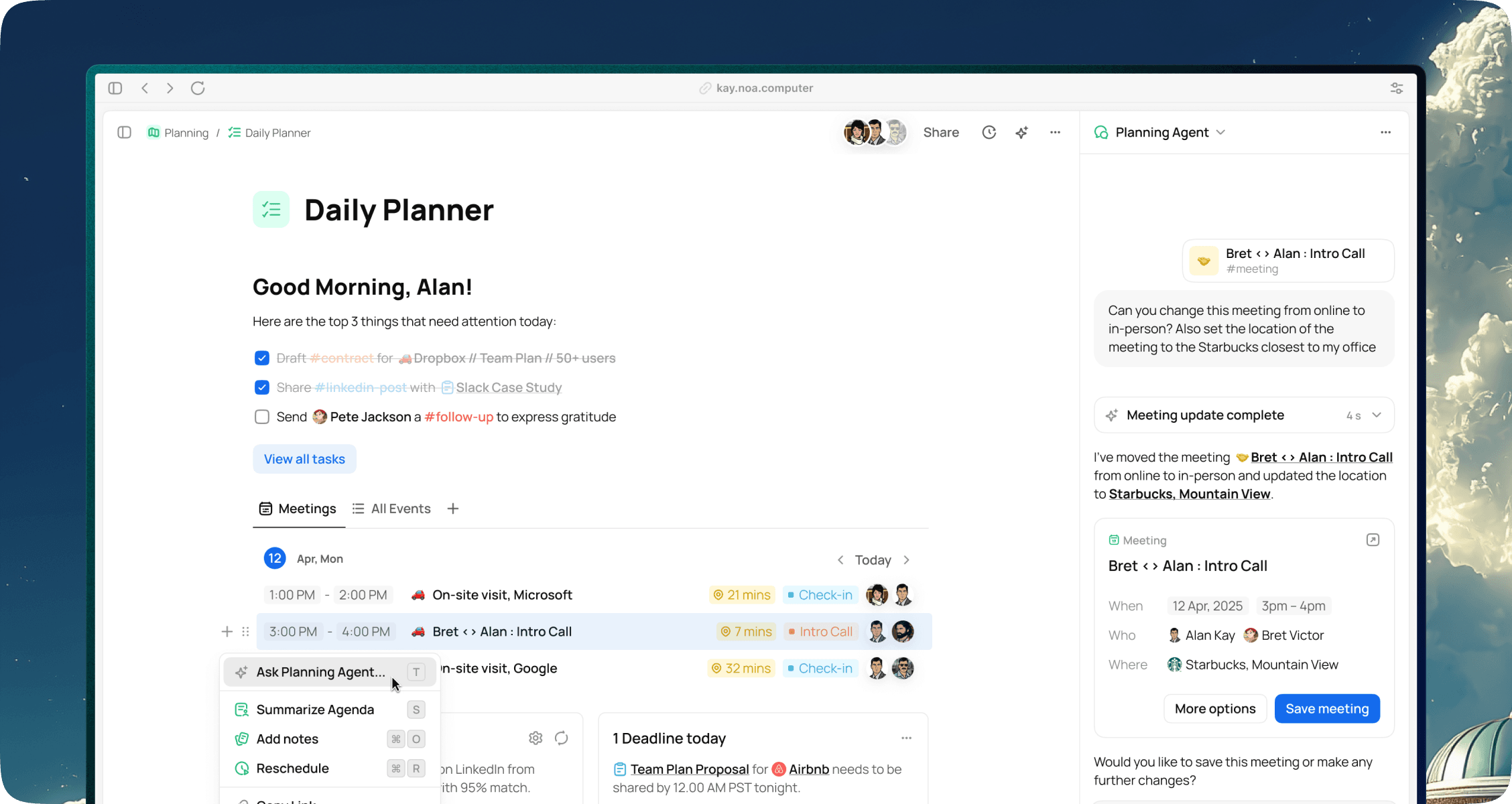Go to next day with right chevron
Viewport: 1512px width, 804px height.
click(907, 560)
